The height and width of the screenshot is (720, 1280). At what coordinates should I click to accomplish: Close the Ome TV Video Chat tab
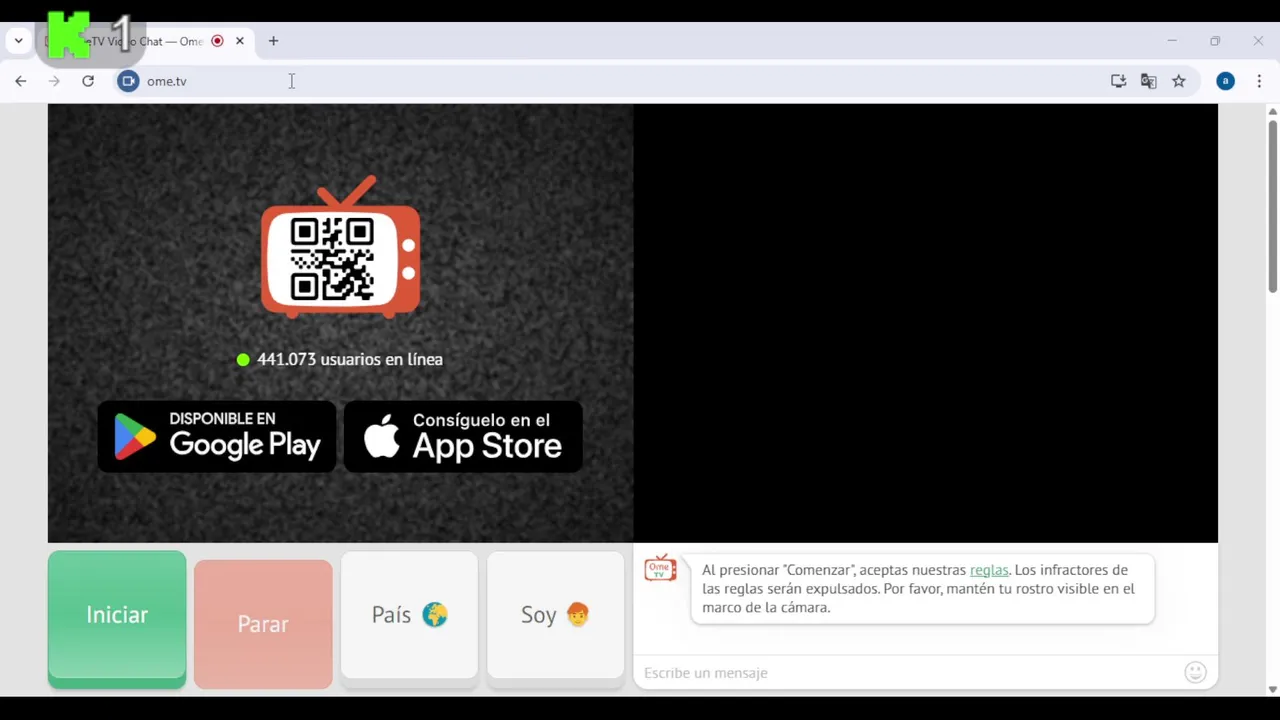[240, 41]
